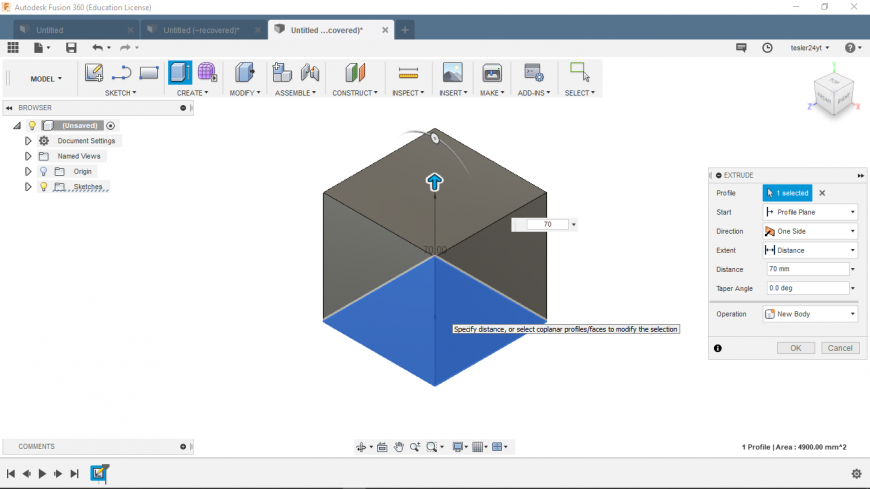Image resolution: width=870 pixels, height=489 pixels.
Task: Click the Measure icon under Inspect
Action: (408, 72)
